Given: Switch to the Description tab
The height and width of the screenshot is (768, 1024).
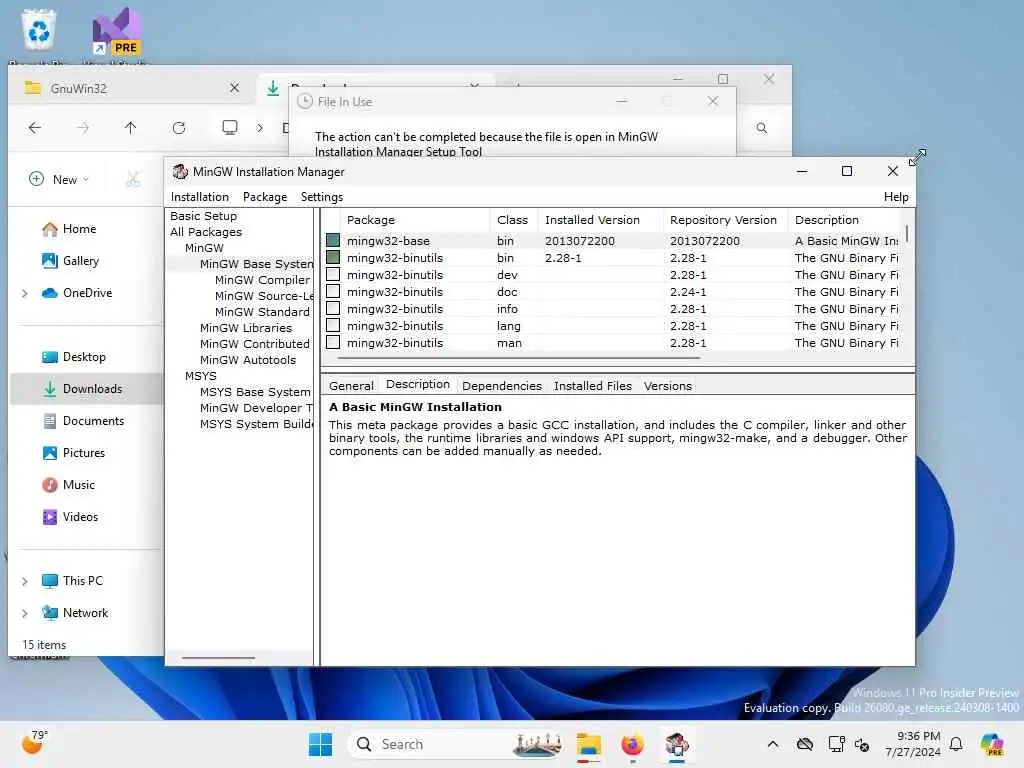Looking at the screenshot, I should pos(418,384).
